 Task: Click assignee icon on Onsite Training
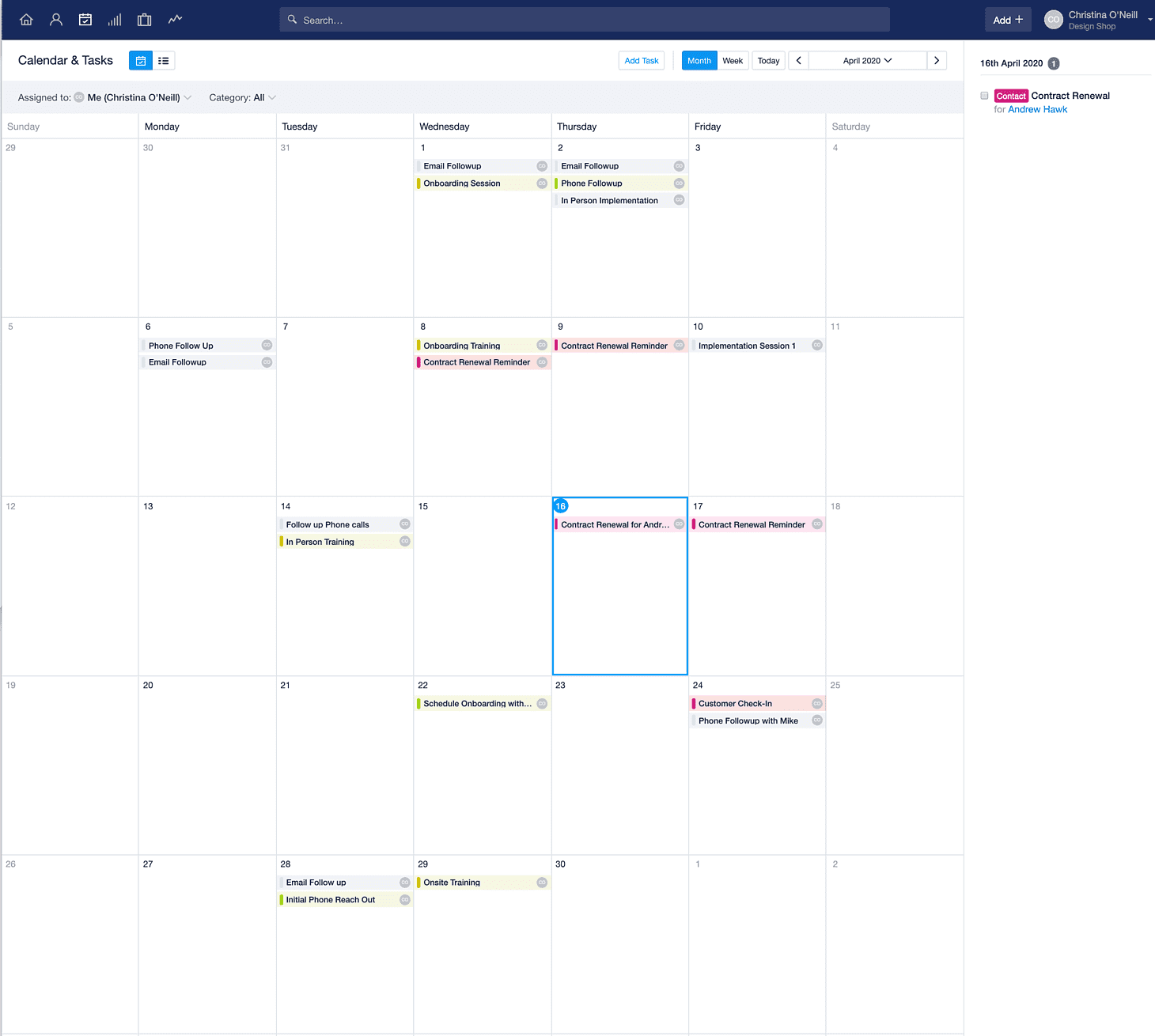pyautogui.click(x=542, y=883)
